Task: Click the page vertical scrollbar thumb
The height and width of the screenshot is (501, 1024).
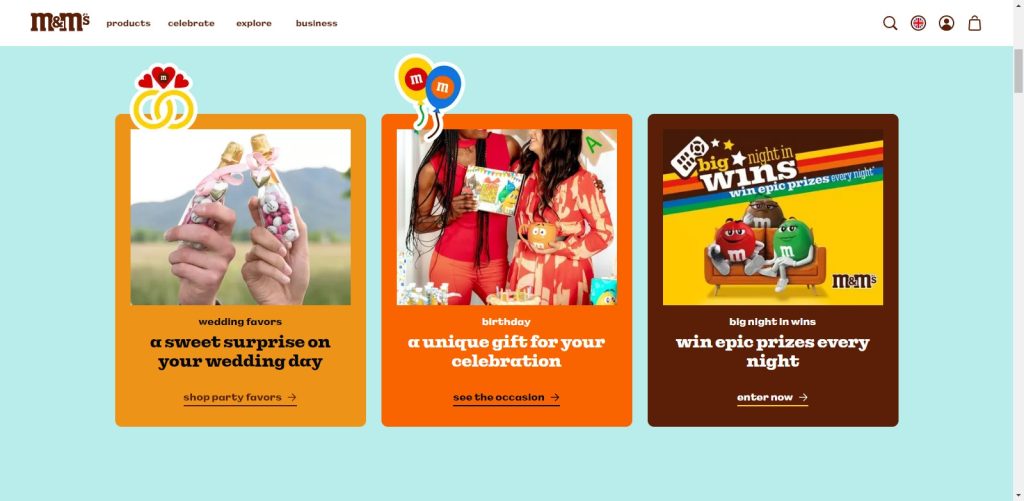Action: 1018,71
